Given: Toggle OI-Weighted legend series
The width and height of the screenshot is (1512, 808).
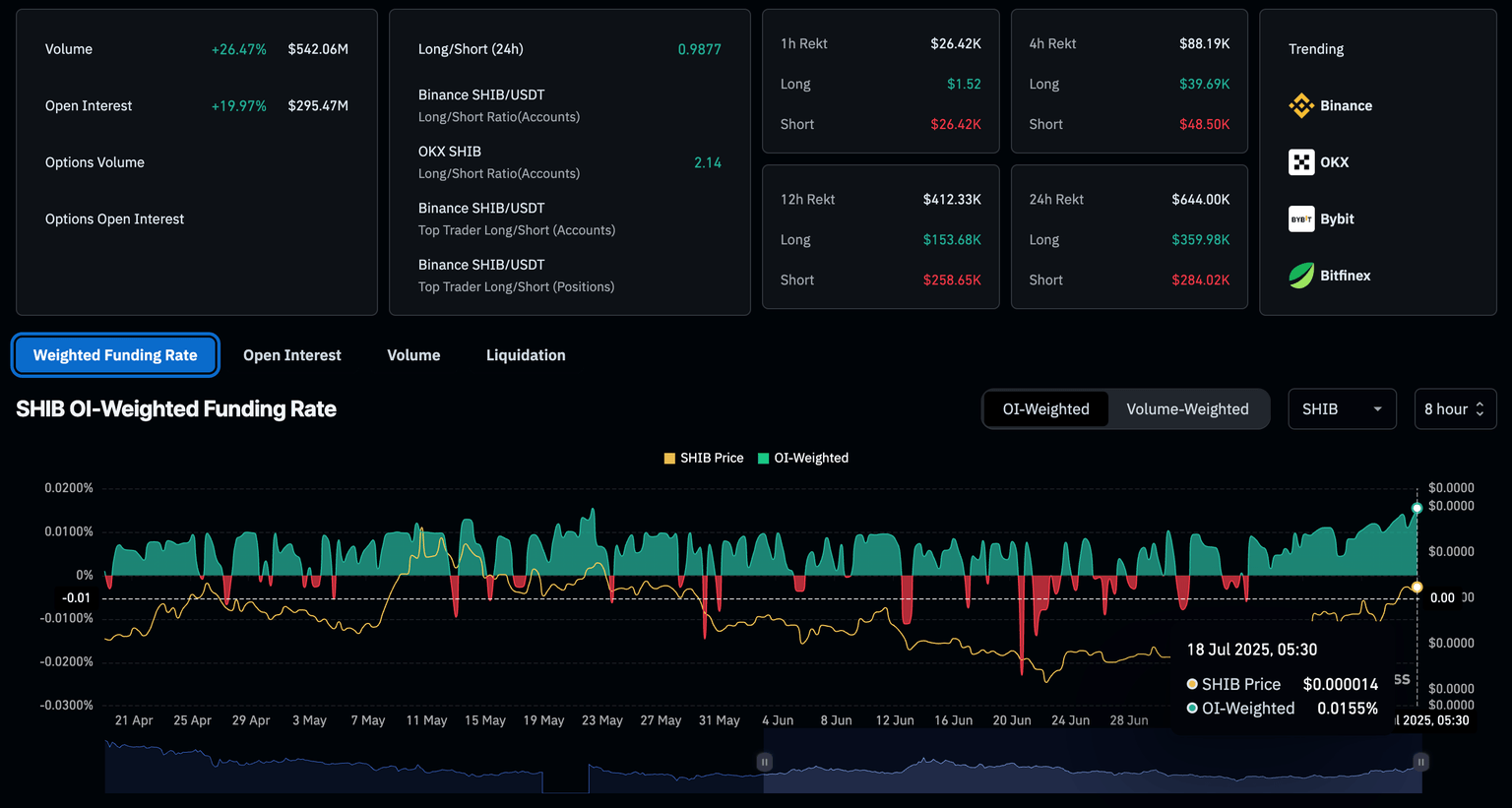Looking at the screenshot, I should (803, 458).
